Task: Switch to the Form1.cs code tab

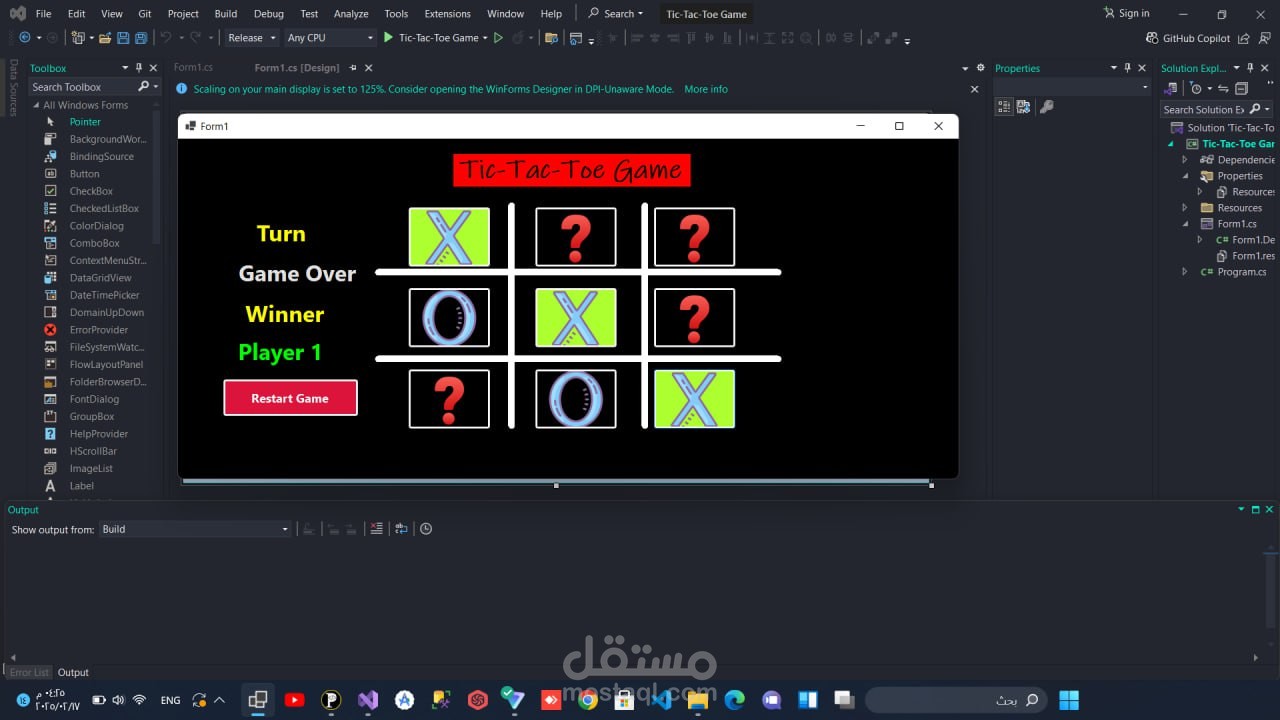Action: tap(193, 68)
